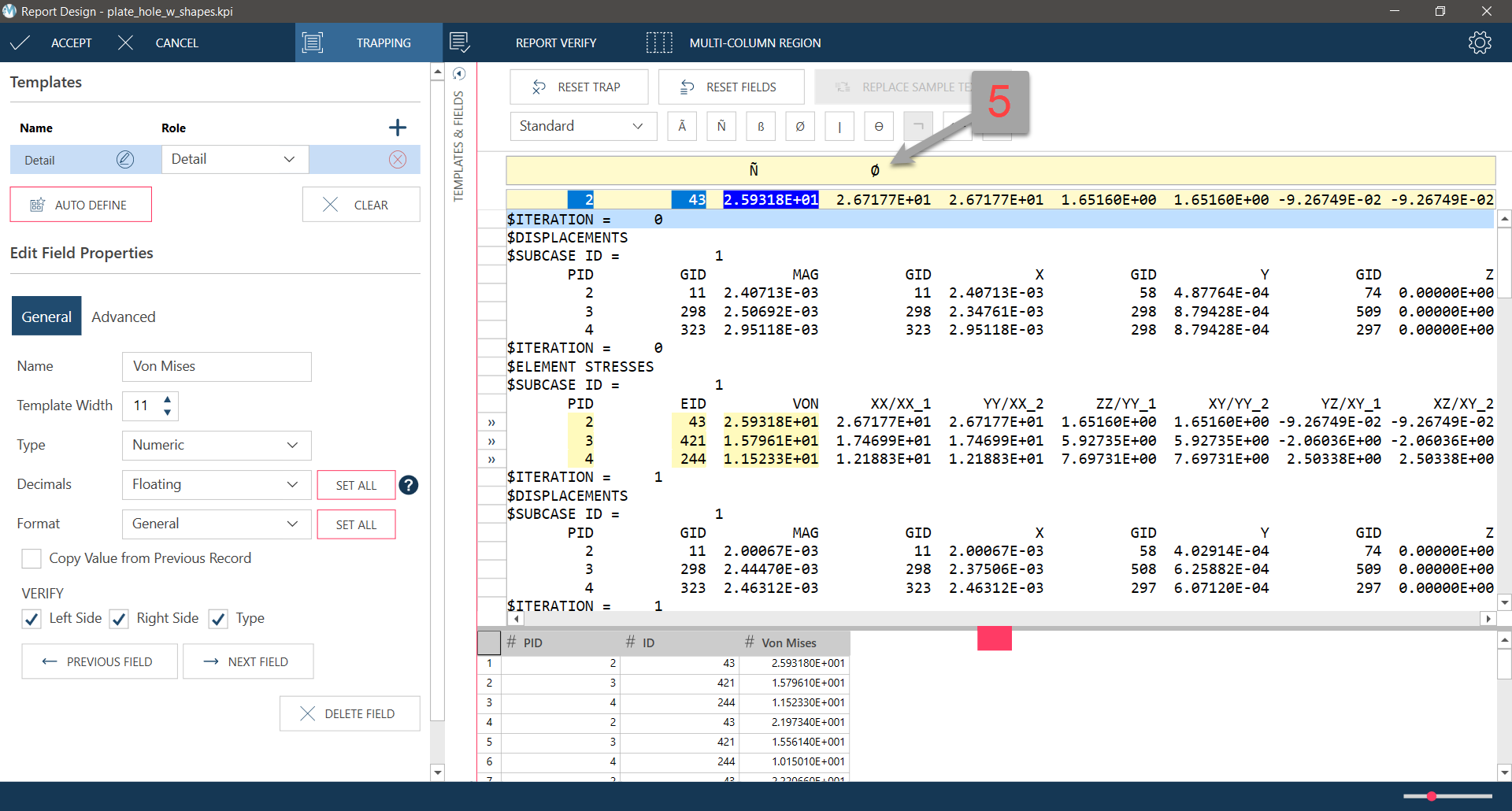Toggle the Left Side verify checkbox

(x=31, y=619)
